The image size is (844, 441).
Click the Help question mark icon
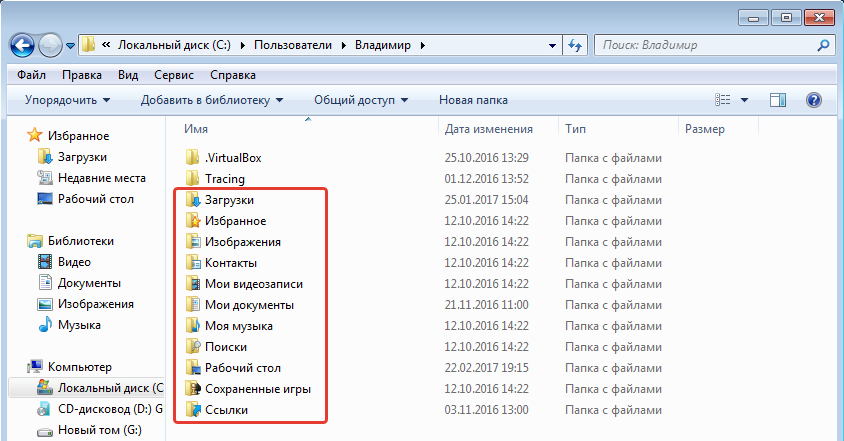813,100
